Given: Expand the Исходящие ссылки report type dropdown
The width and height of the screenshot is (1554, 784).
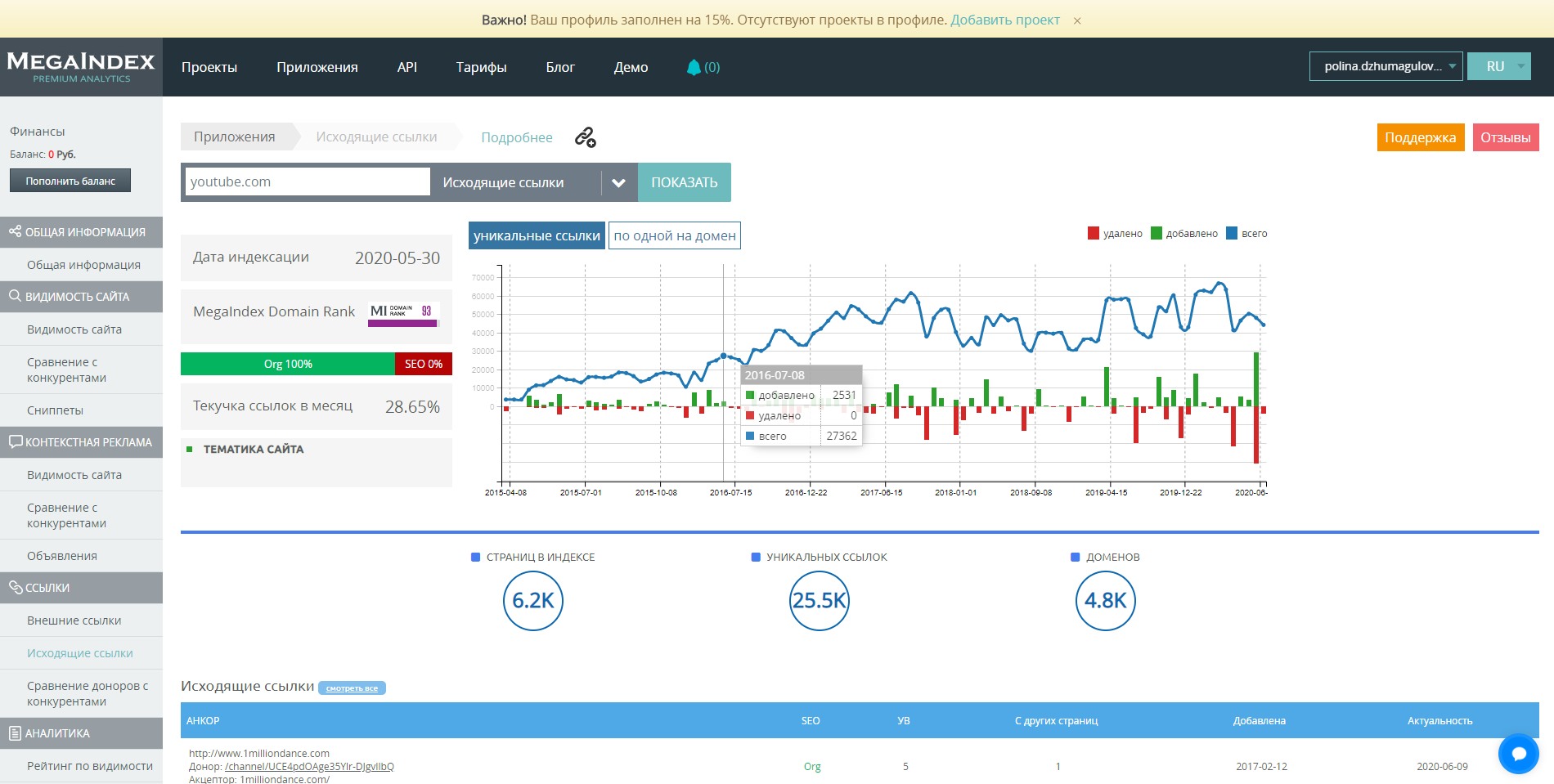Looking at the screenshot, I should pyautogui.click(x=618, y=182).
